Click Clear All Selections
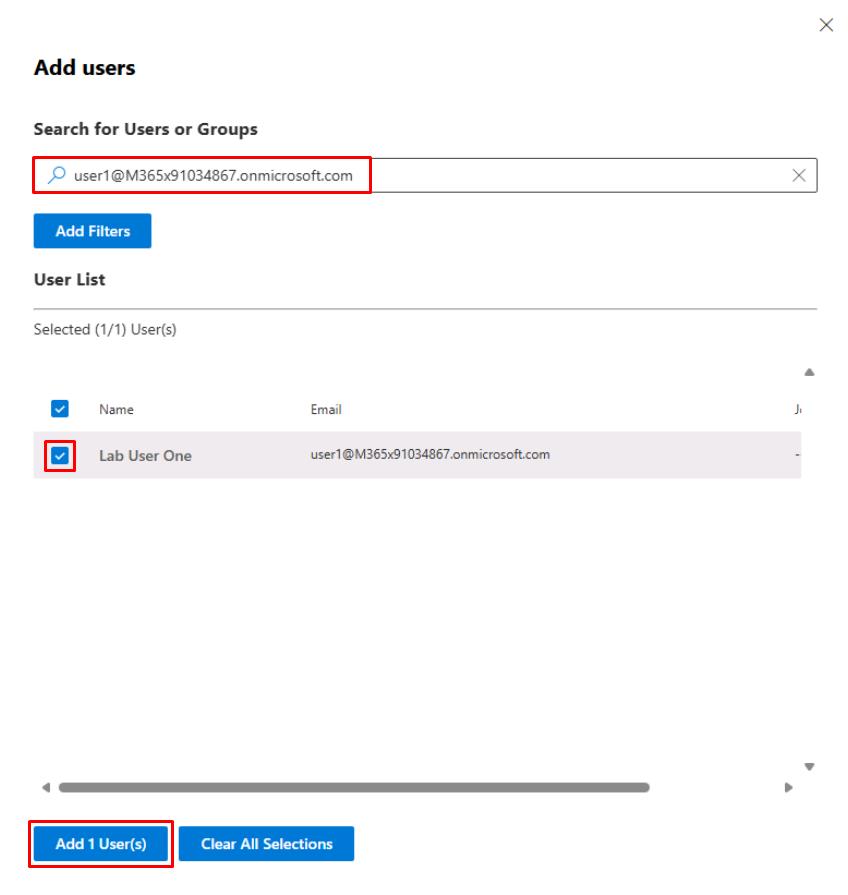The width and height of the screenshot is (848, 895). [x=266, y=844]
